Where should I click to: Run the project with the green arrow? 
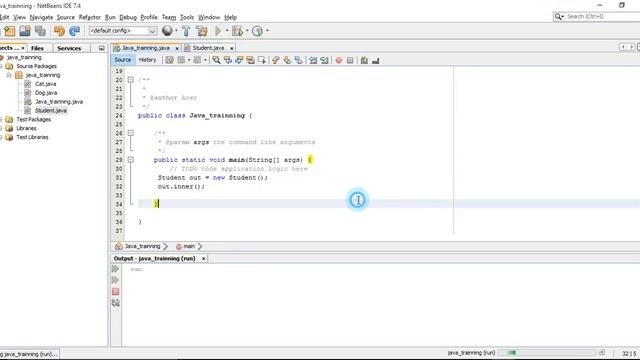pyautogui.click(x=218, y=31)
